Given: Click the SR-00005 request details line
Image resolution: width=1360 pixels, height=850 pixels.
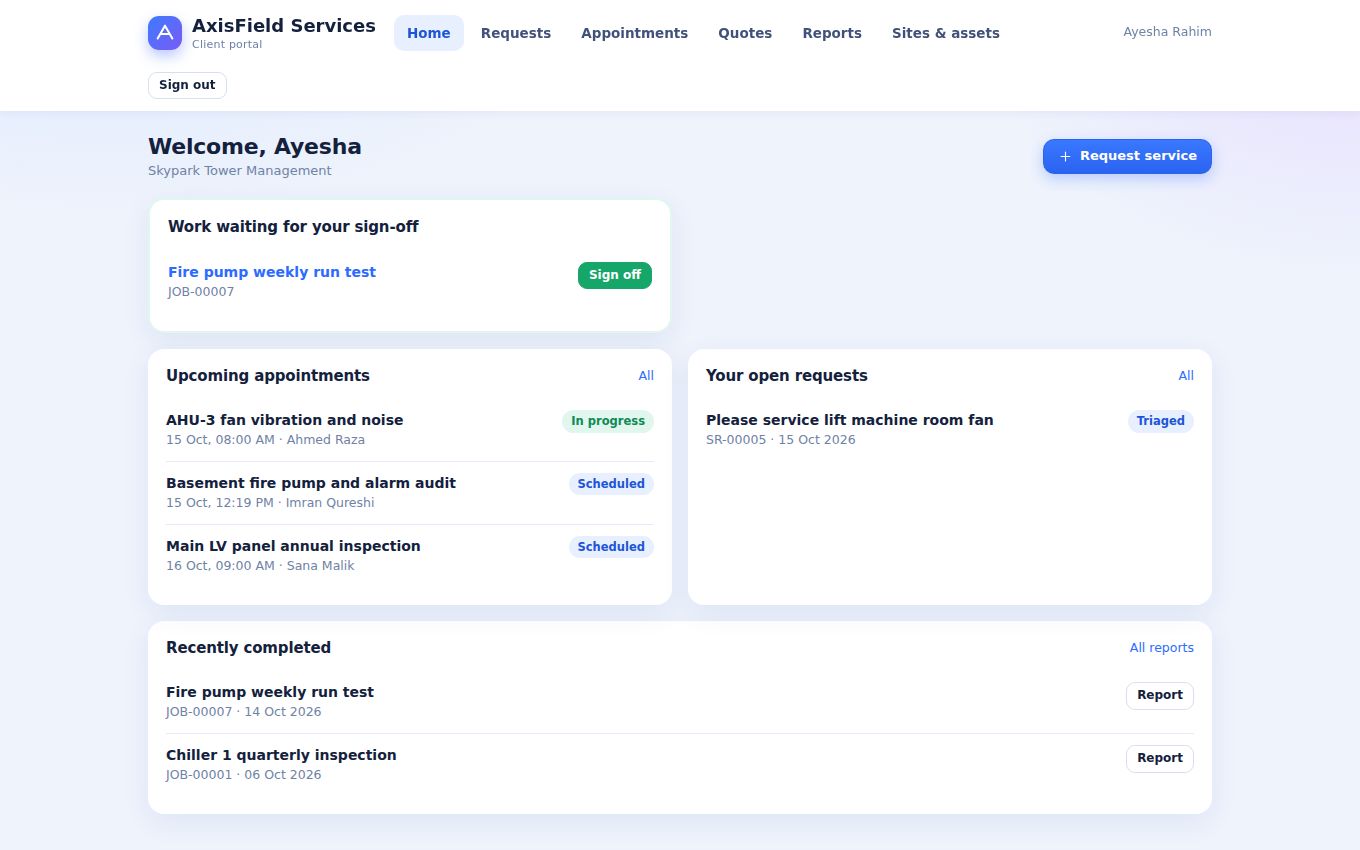Looking at the screenshot, I should [x=781, y=440].
